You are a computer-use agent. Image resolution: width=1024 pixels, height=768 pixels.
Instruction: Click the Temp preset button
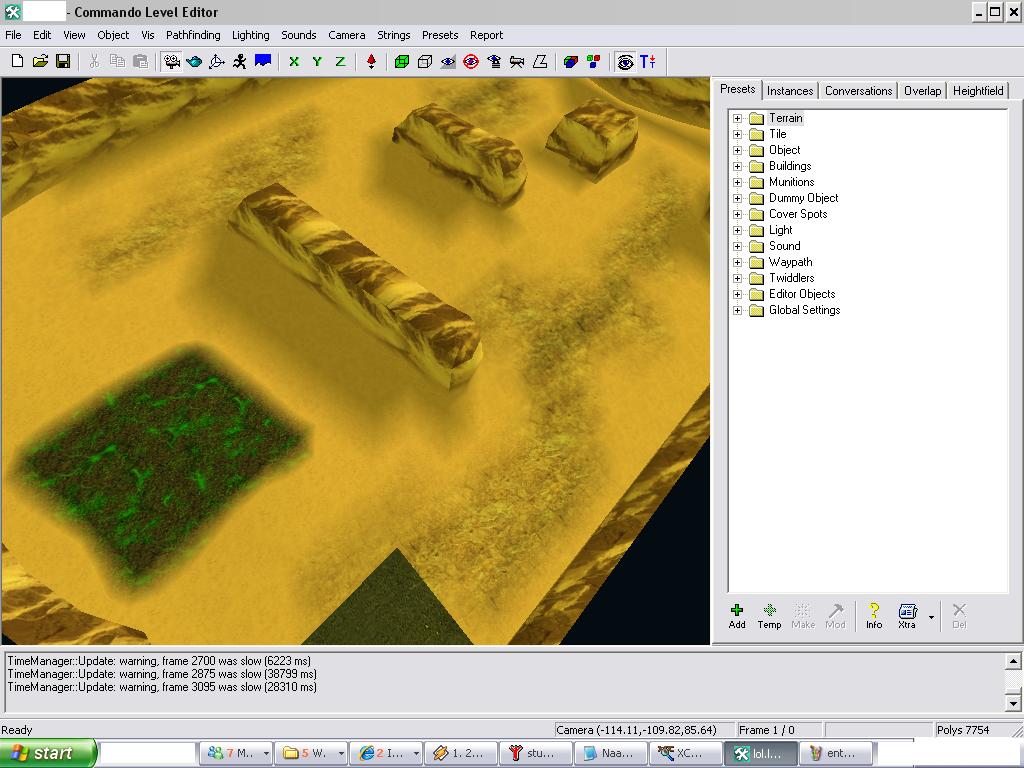point(769,615)
